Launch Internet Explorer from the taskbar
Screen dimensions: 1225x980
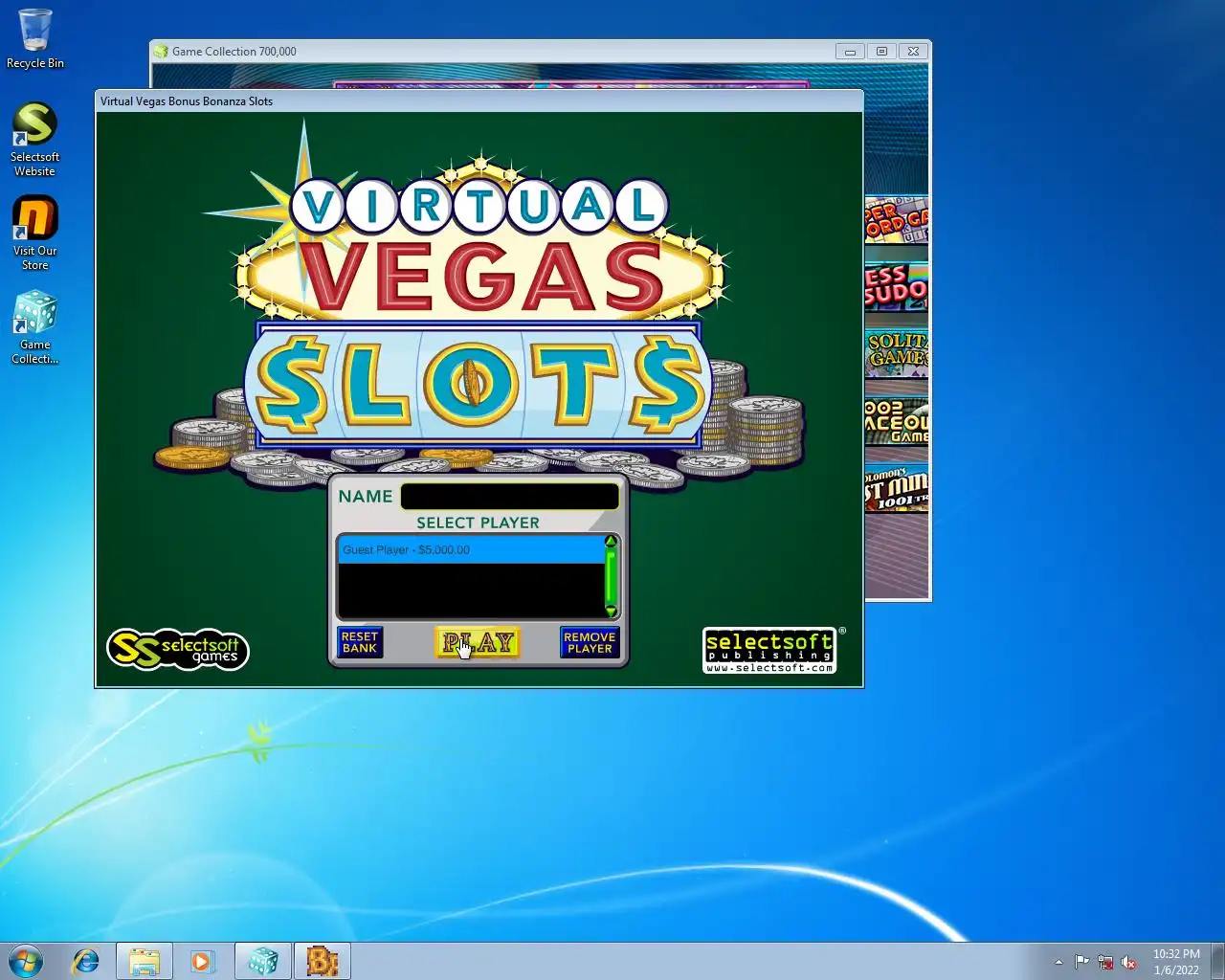(86, 961)
